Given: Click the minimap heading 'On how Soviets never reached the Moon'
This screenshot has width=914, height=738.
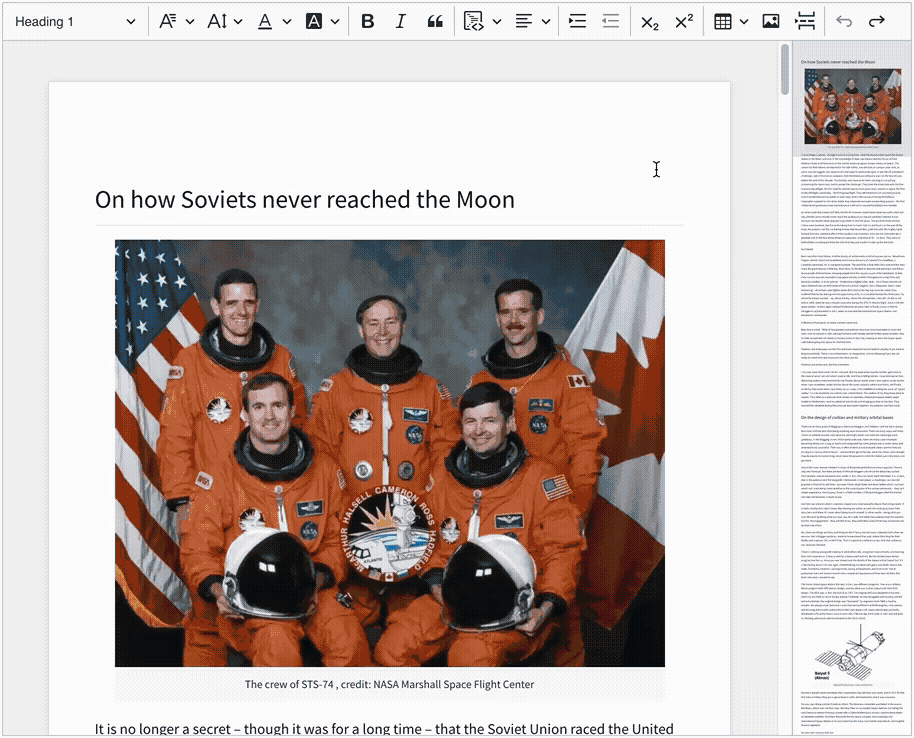Looking at the screenshot, I should pyautogui.click(x=838, y=62).
